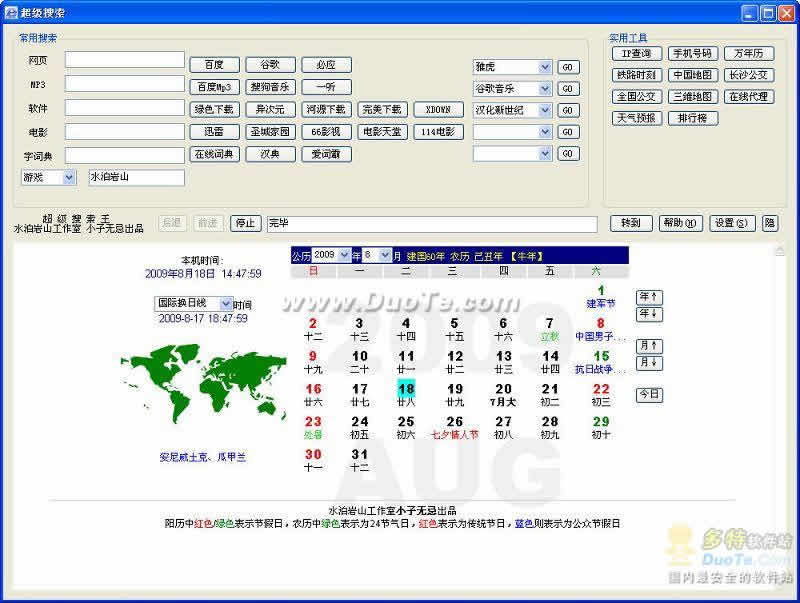Click the 一听 music button
800x603 pixels.
click(327, 87)
